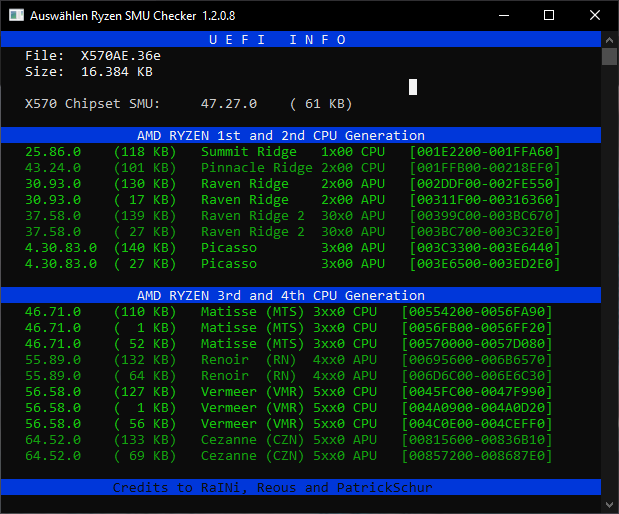Click the Cezanne (133 KB) size entry
This screenshot has height=514, width=619.
click(145, 439)
